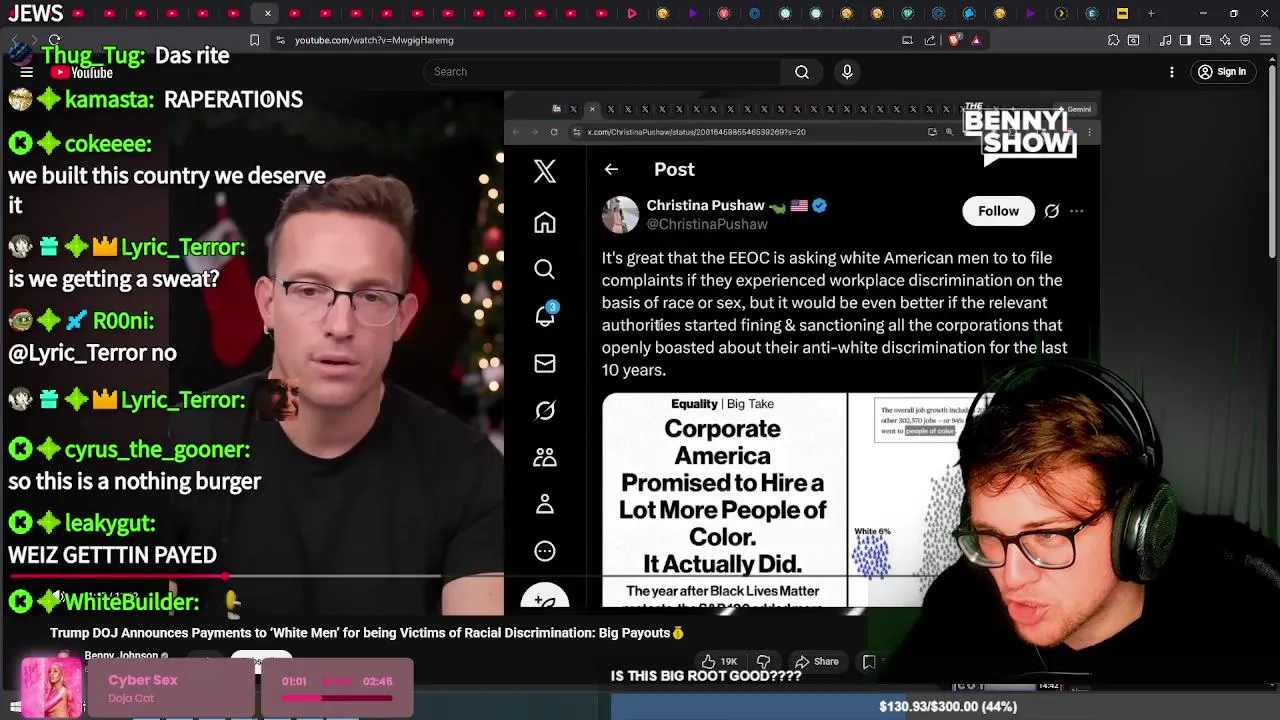Viewport: 1280px width, 720px height.
Task: Like the video with 19K thumbs up
Action: point(719,661)
